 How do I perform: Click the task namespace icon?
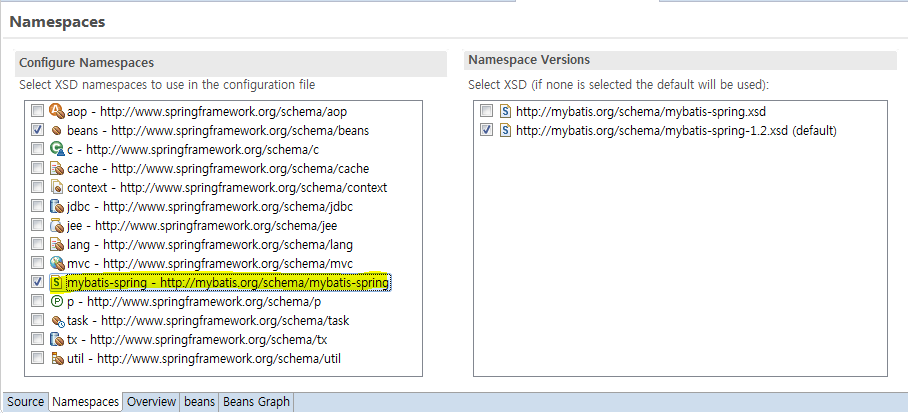tap(56, 320)
